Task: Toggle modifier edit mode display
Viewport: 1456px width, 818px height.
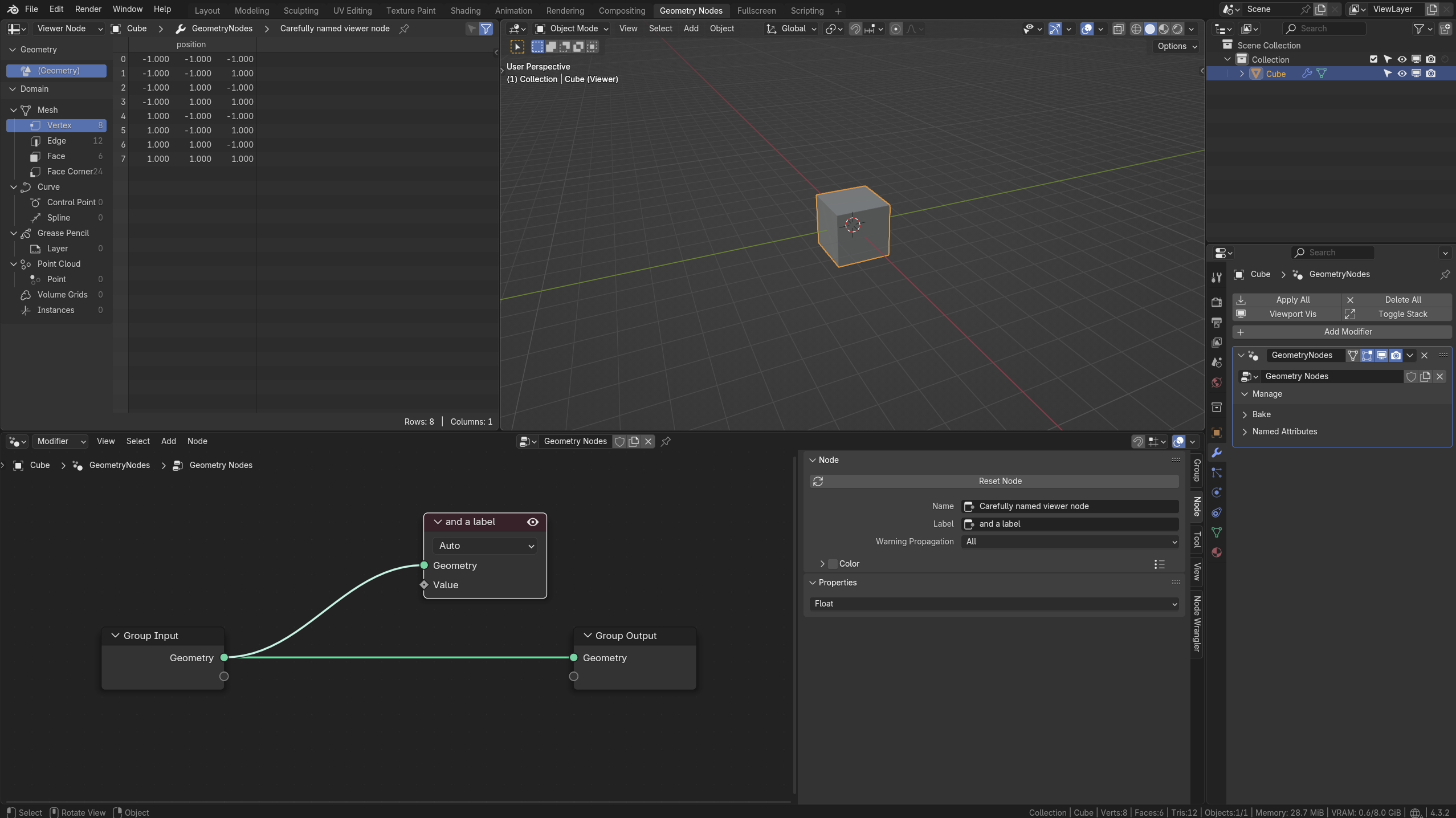Action: click(x=1367, y=355)
